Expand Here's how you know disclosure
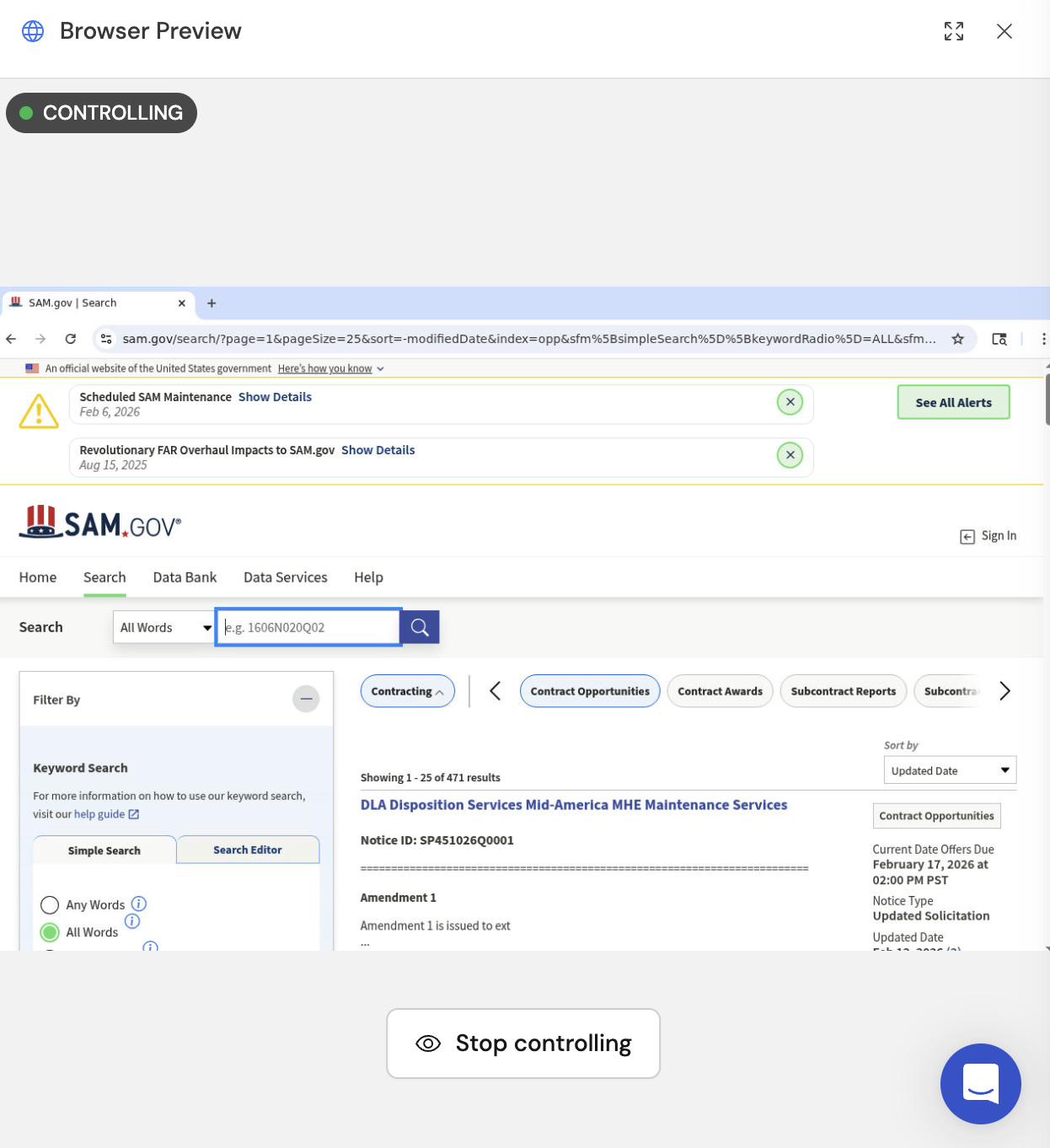The height and width of the screenshot is (1148, 1050). pos(330,368)
